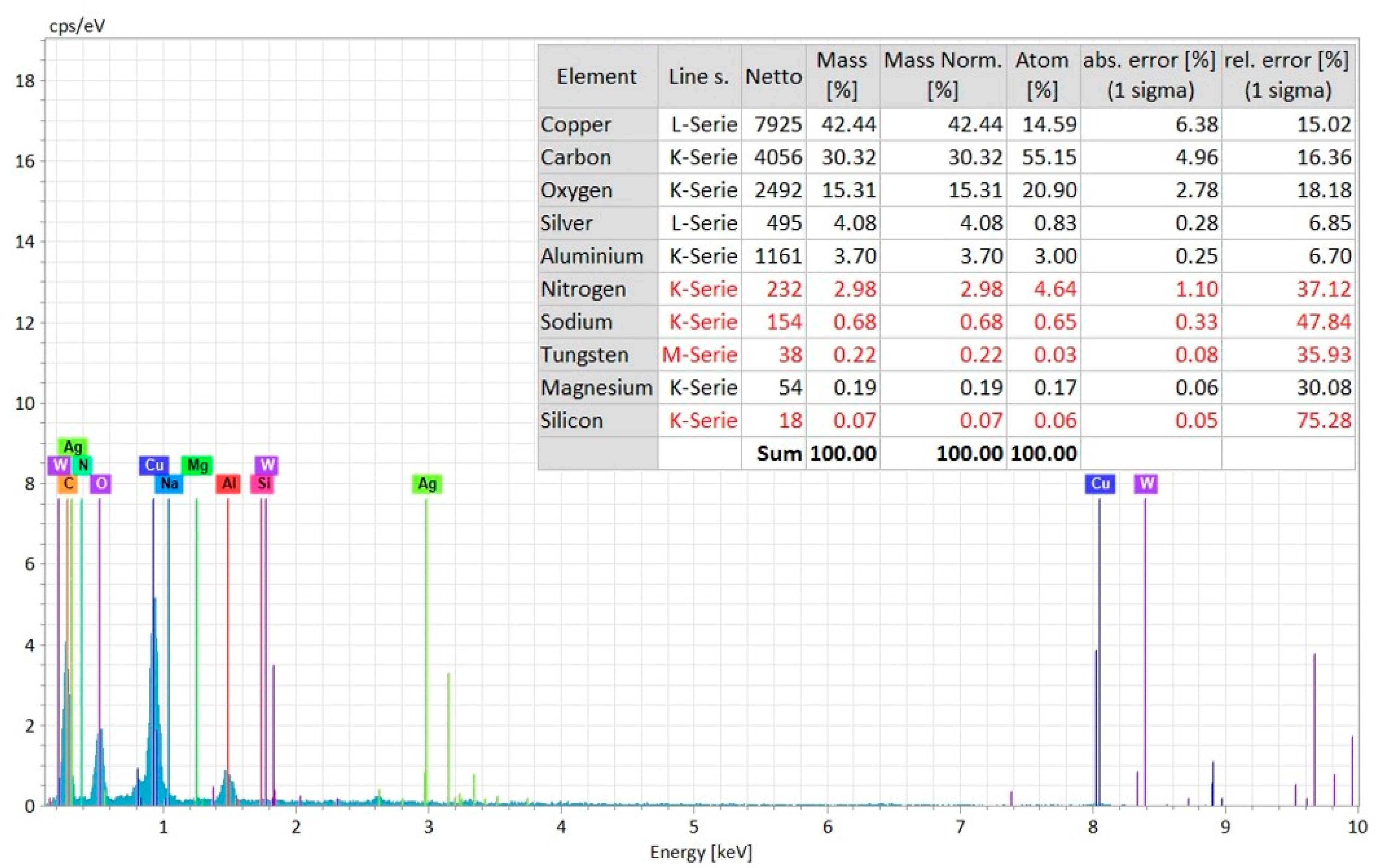The image size is (1380, 868).
Task: Click the cps/eV axis unit label
Action: pyautogui.click(x=77, y=26)
